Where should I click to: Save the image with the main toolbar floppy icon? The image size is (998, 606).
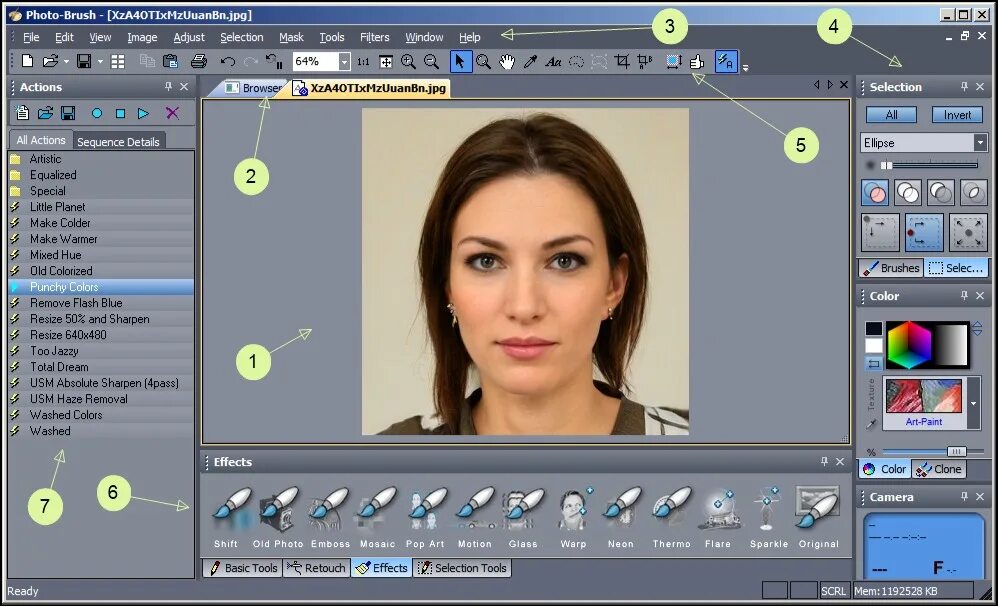[83, 62]
